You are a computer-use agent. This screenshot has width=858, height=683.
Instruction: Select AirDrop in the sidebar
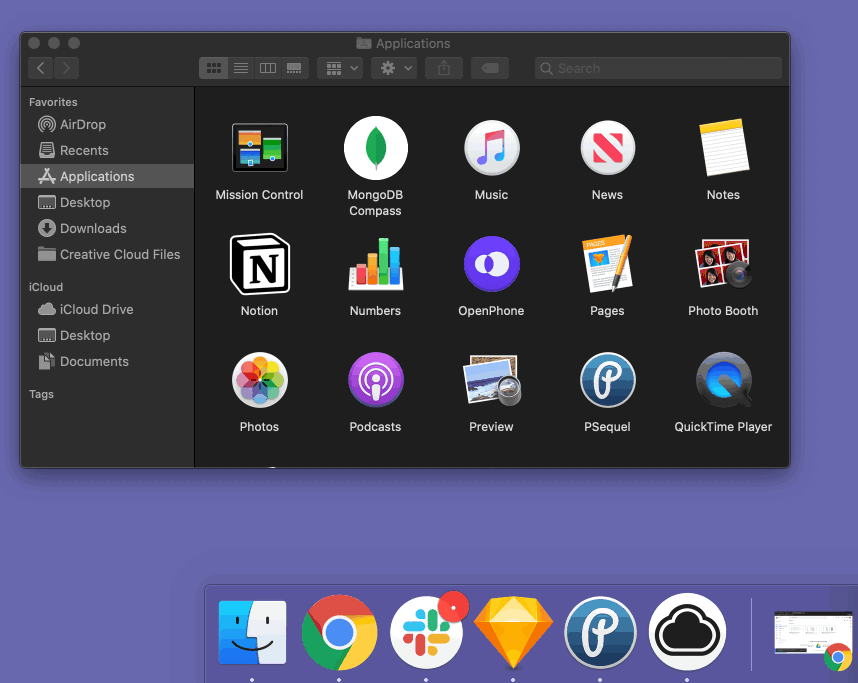107,124
